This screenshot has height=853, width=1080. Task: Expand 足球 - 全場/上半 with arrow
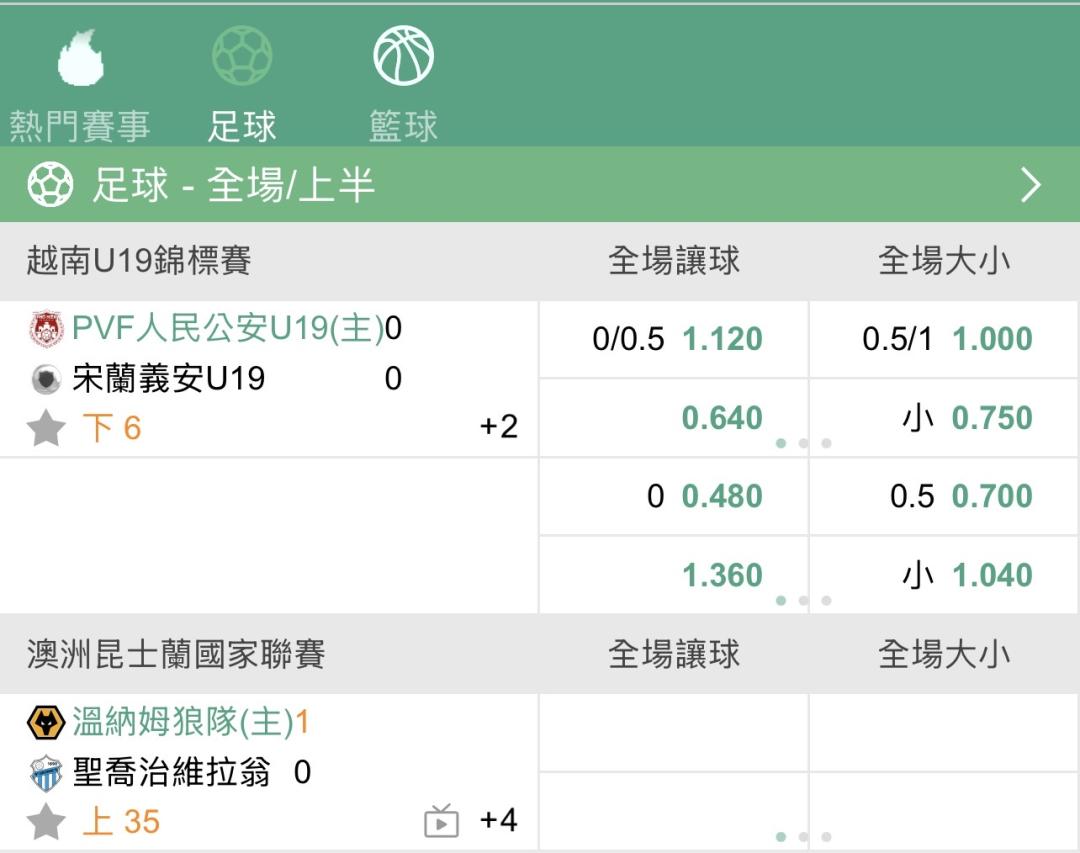1031,185
